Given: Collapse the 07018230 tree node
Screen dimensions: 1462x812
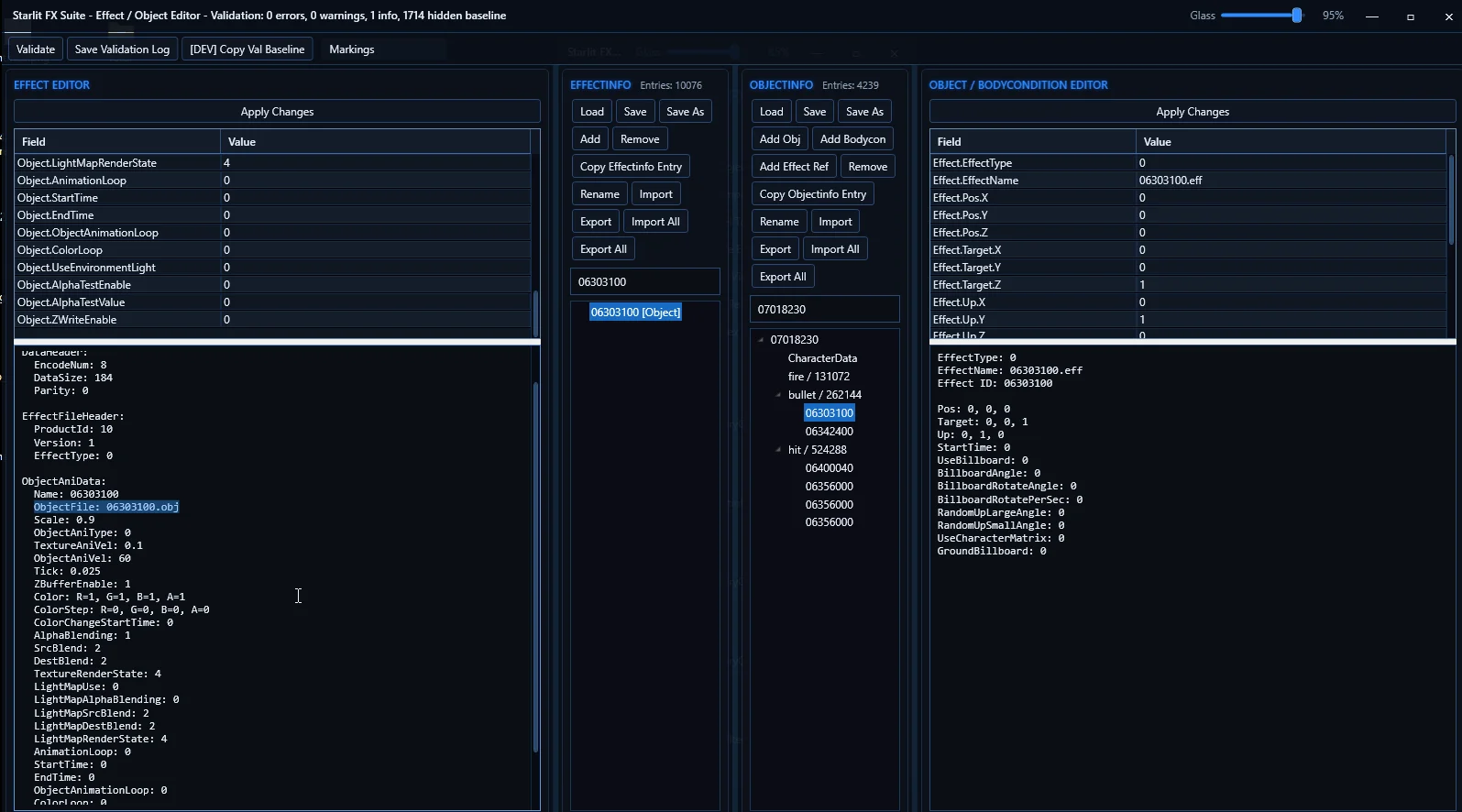Looking at the screenshot, I should [761, 340].
